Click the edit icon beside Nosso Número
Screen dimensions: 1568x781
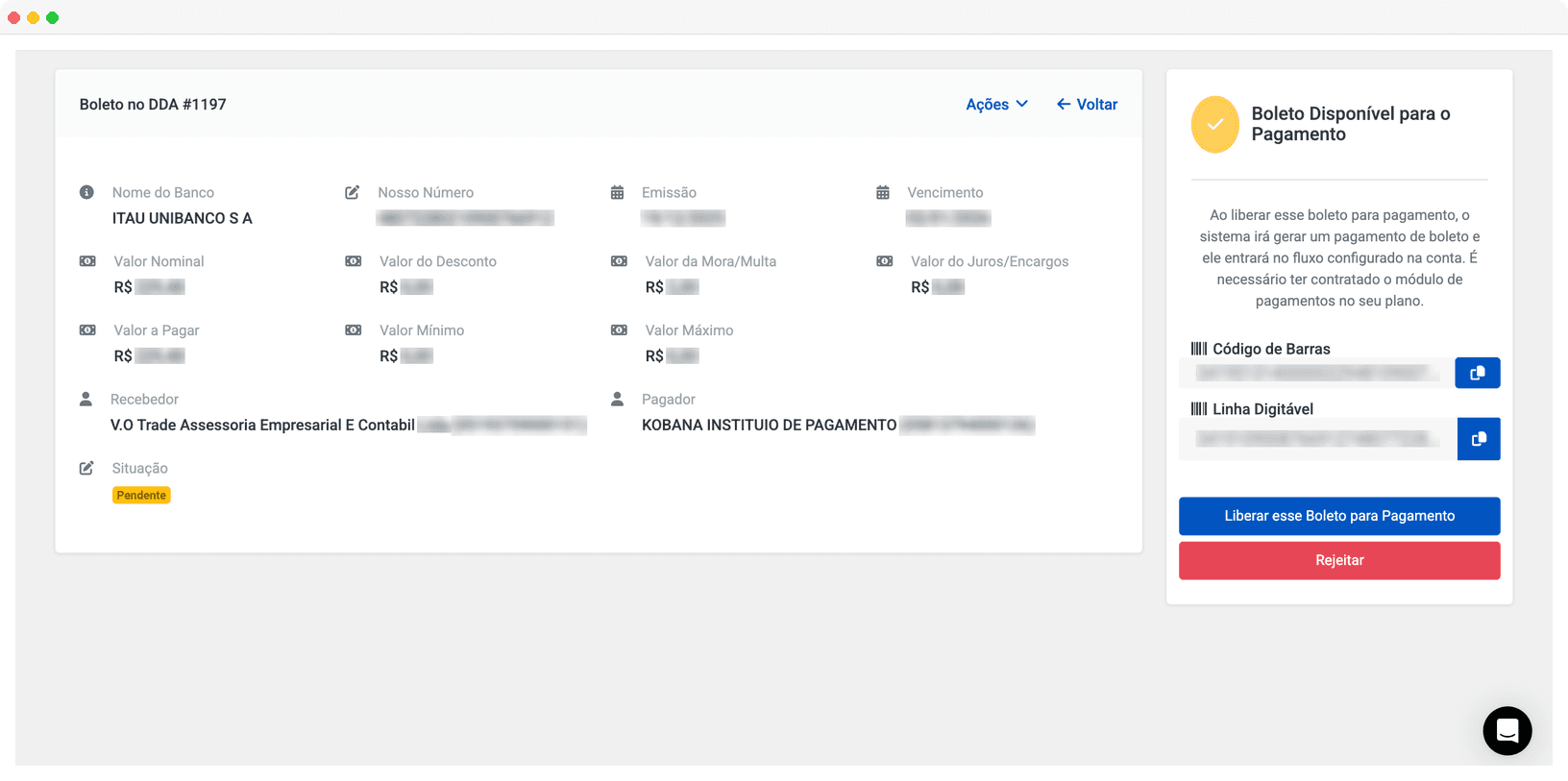(353, 192)
